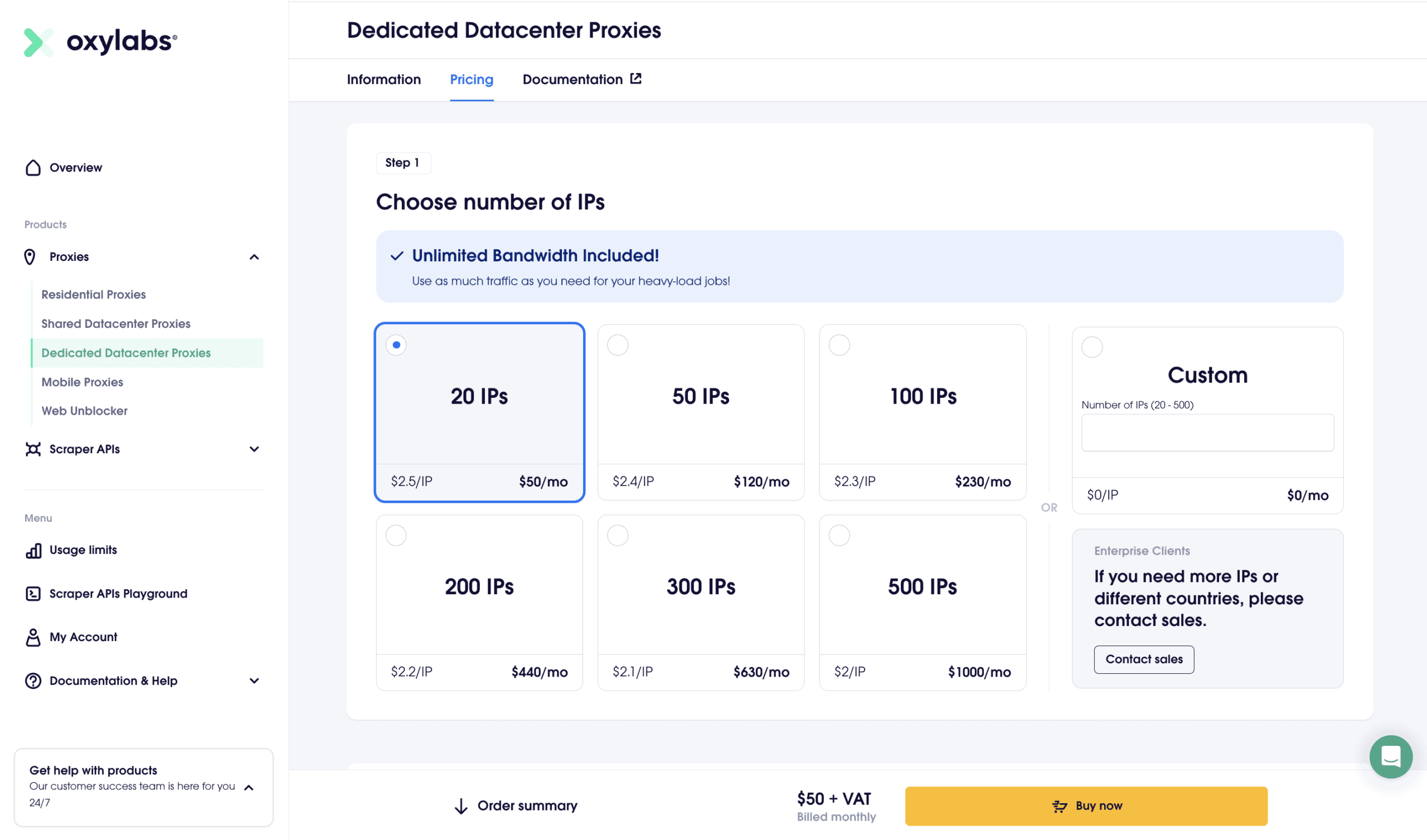Click the Unlimited Bandwidth Included! heading
Screen dimensions: 1427x840
pos(535,256)
